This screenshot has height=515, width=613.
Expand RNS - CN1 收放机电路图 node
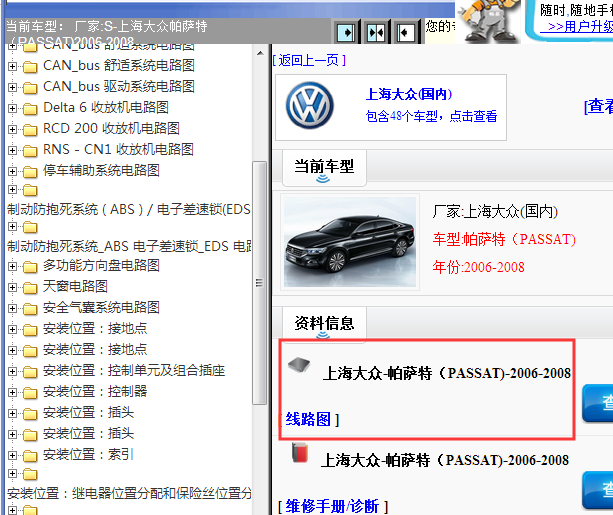pyautogui.click(x=12, y=151)
